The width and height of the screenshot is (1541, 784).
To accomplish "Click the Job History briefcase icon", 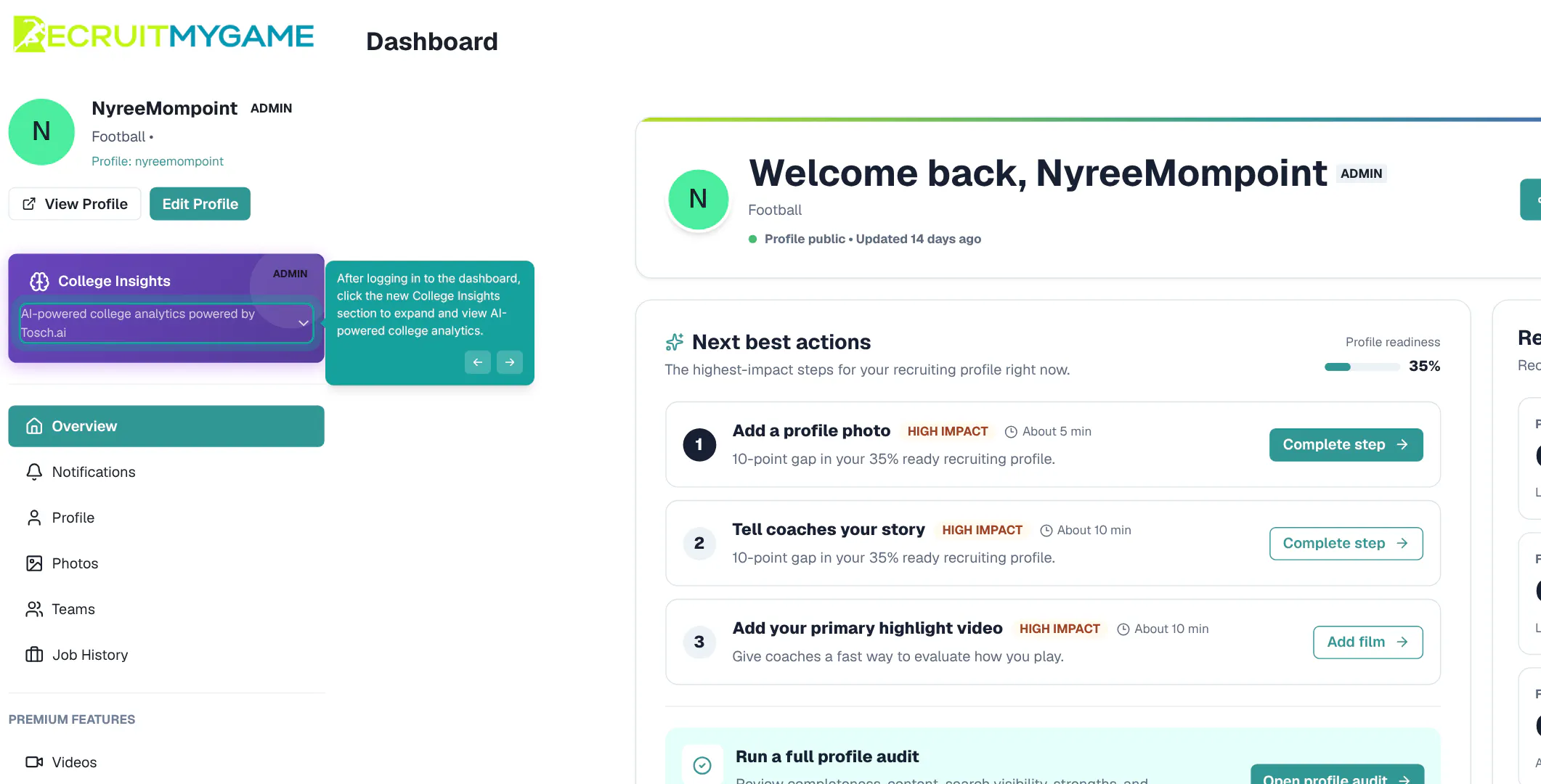I will 34,655.
